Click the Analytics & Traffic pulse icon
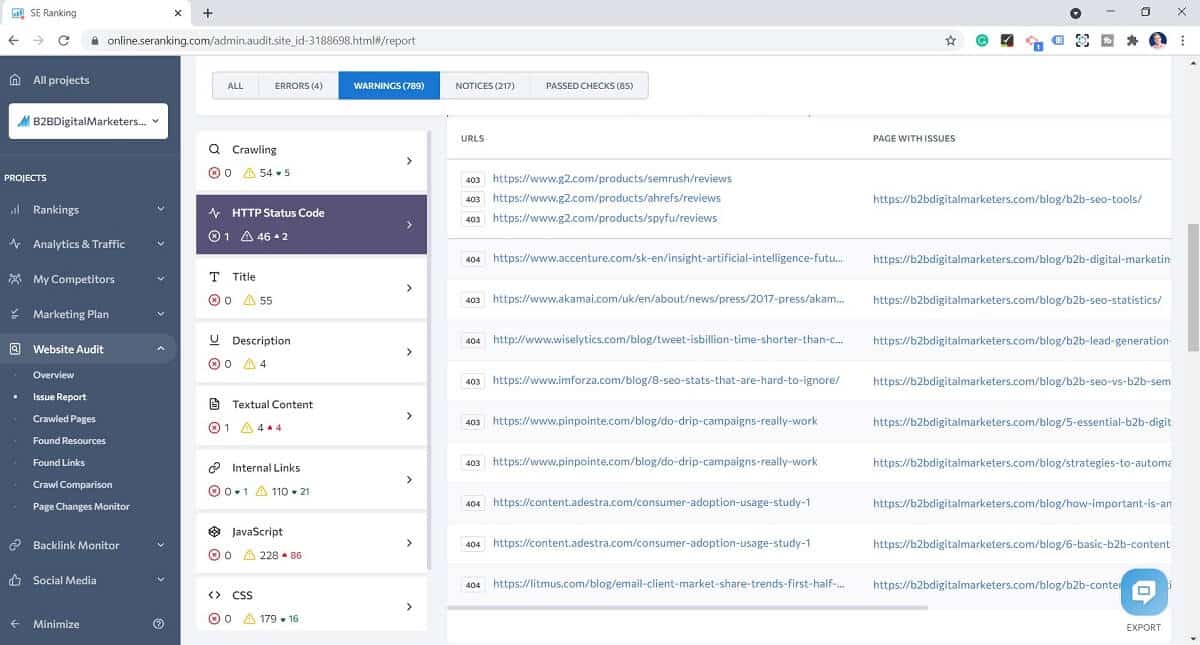Image resolution: width=1200 pixels, height=645 pixels. click(x=15, y=244)
